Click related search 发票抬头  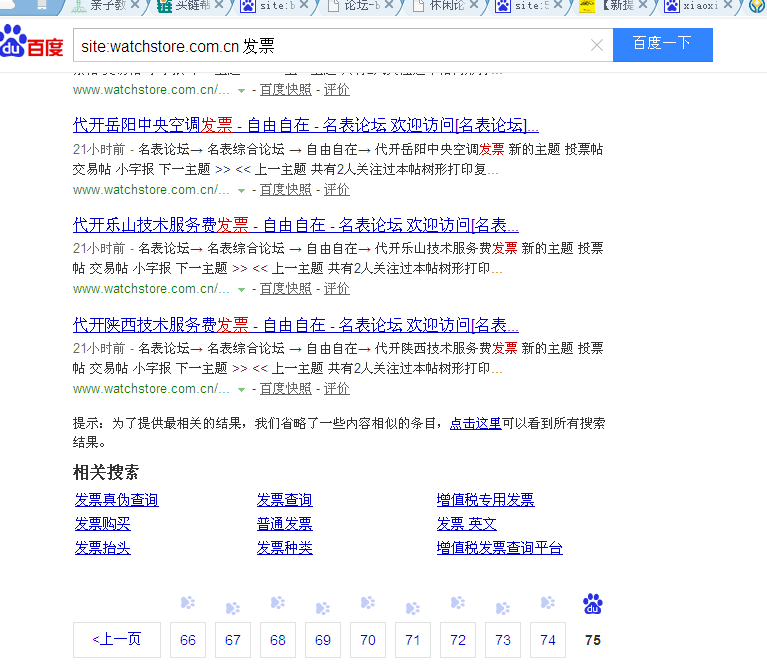102,547
